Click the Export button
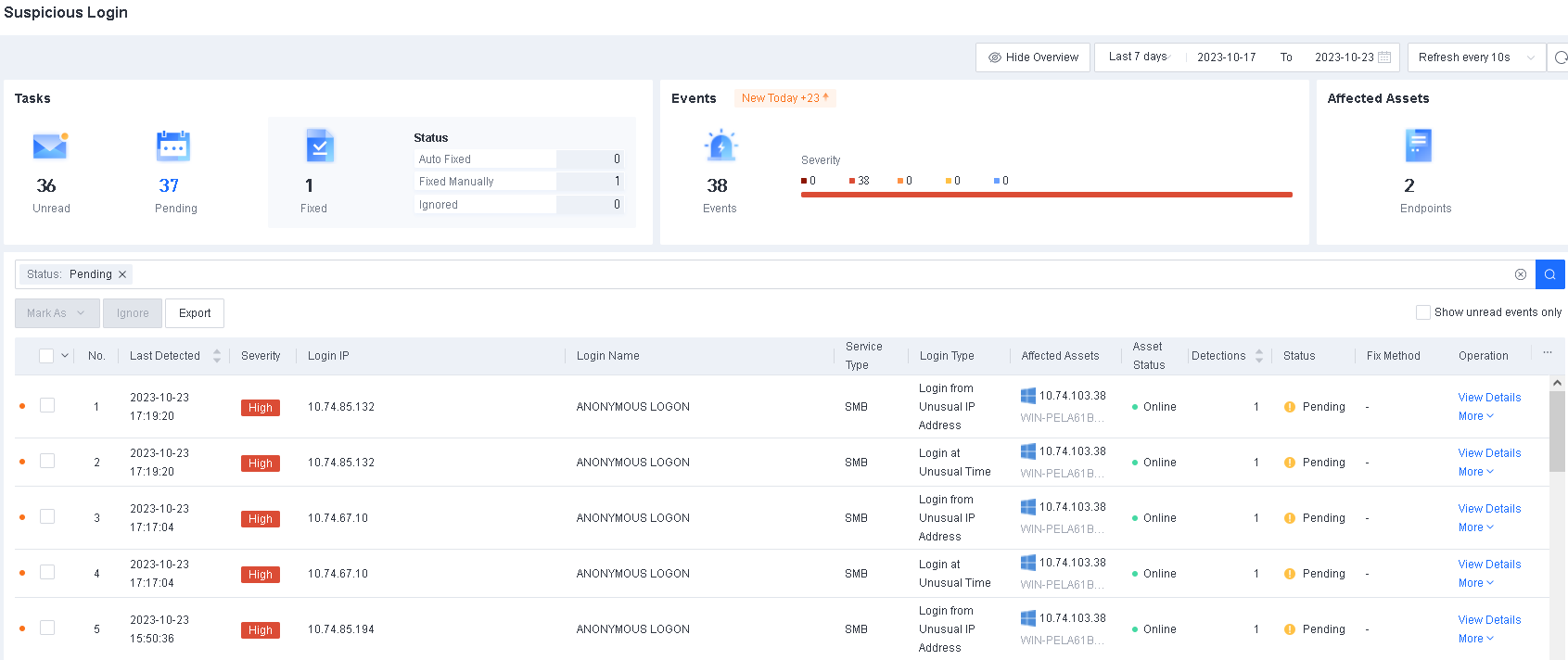This screenshot has width=1568, height=660. (195, 313)
